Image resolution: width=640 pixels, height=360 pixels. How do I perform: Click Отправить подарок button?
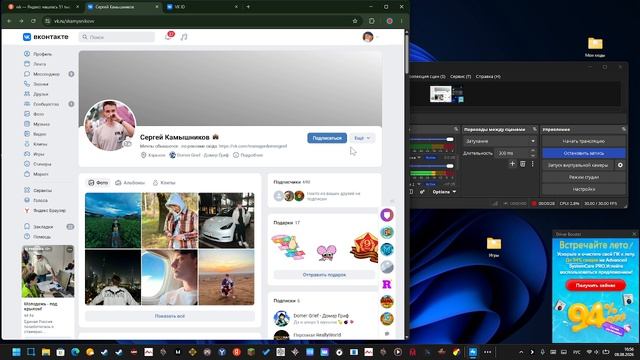324,275
